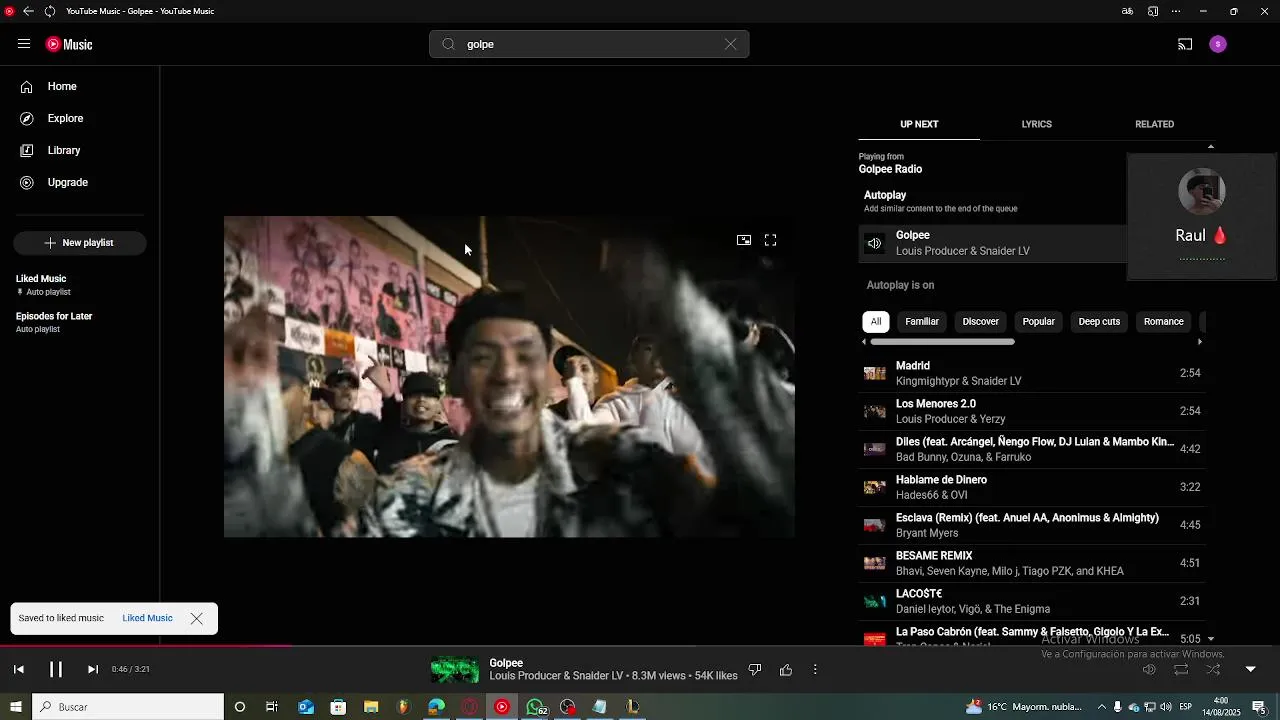Select the All filter chip

coord(876,322)
